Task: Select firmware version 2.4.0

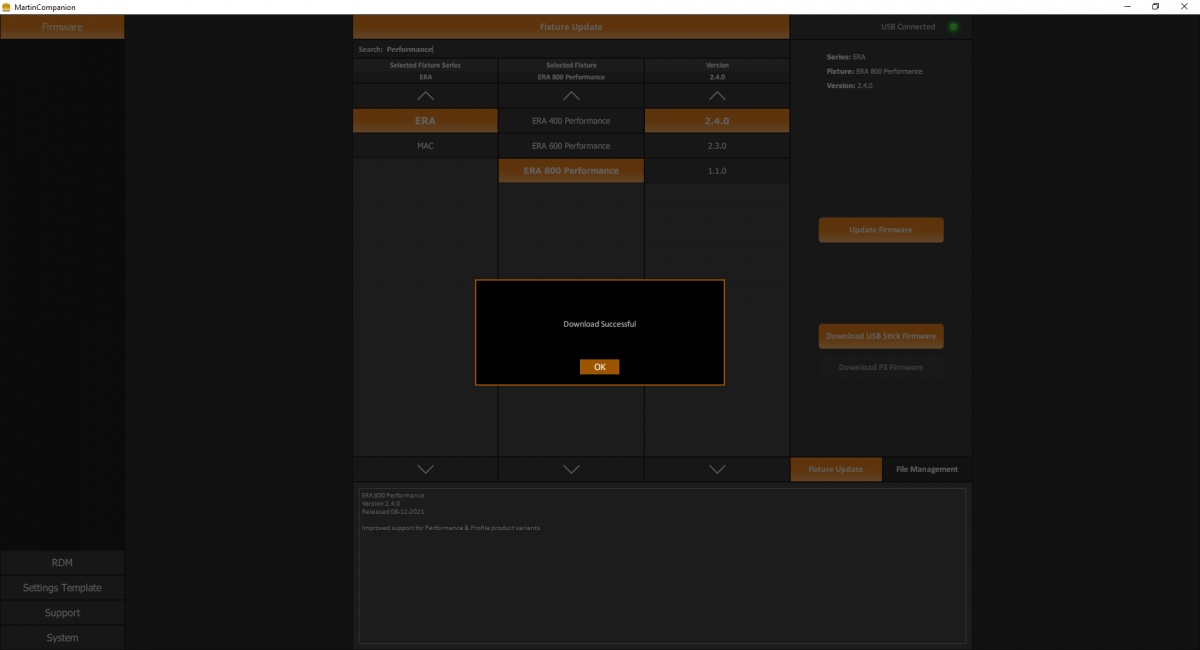Action: click(x=717, y=121)
